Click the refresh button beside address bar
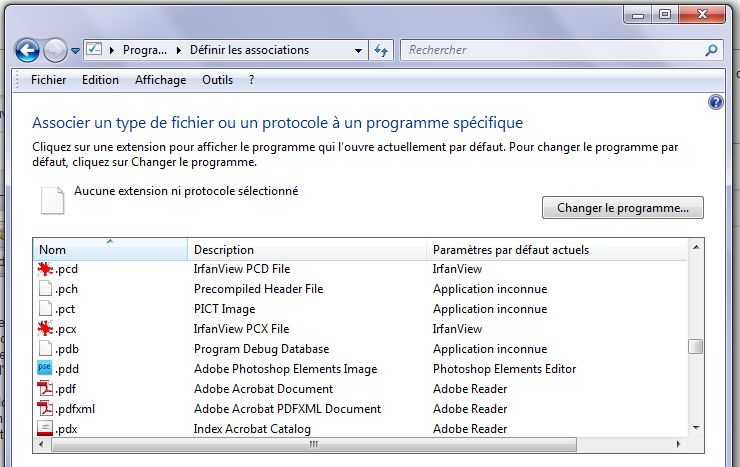Viewport: 740px width, 467px height. [x=381, y=50]
